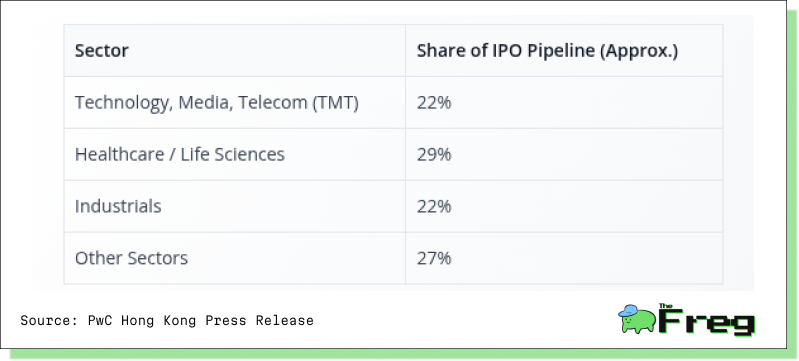Click the small 'The' above Freg

click(665, 306)
